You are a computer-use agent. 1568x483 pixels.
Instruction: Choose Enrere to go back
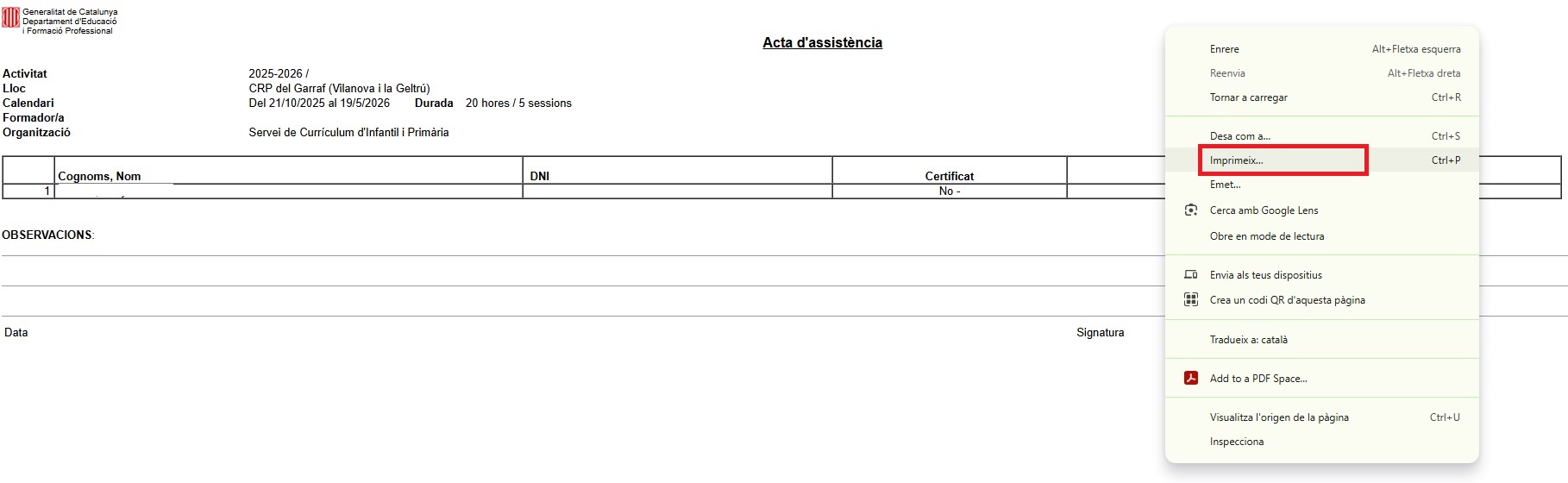click(x=1225, y=49)
